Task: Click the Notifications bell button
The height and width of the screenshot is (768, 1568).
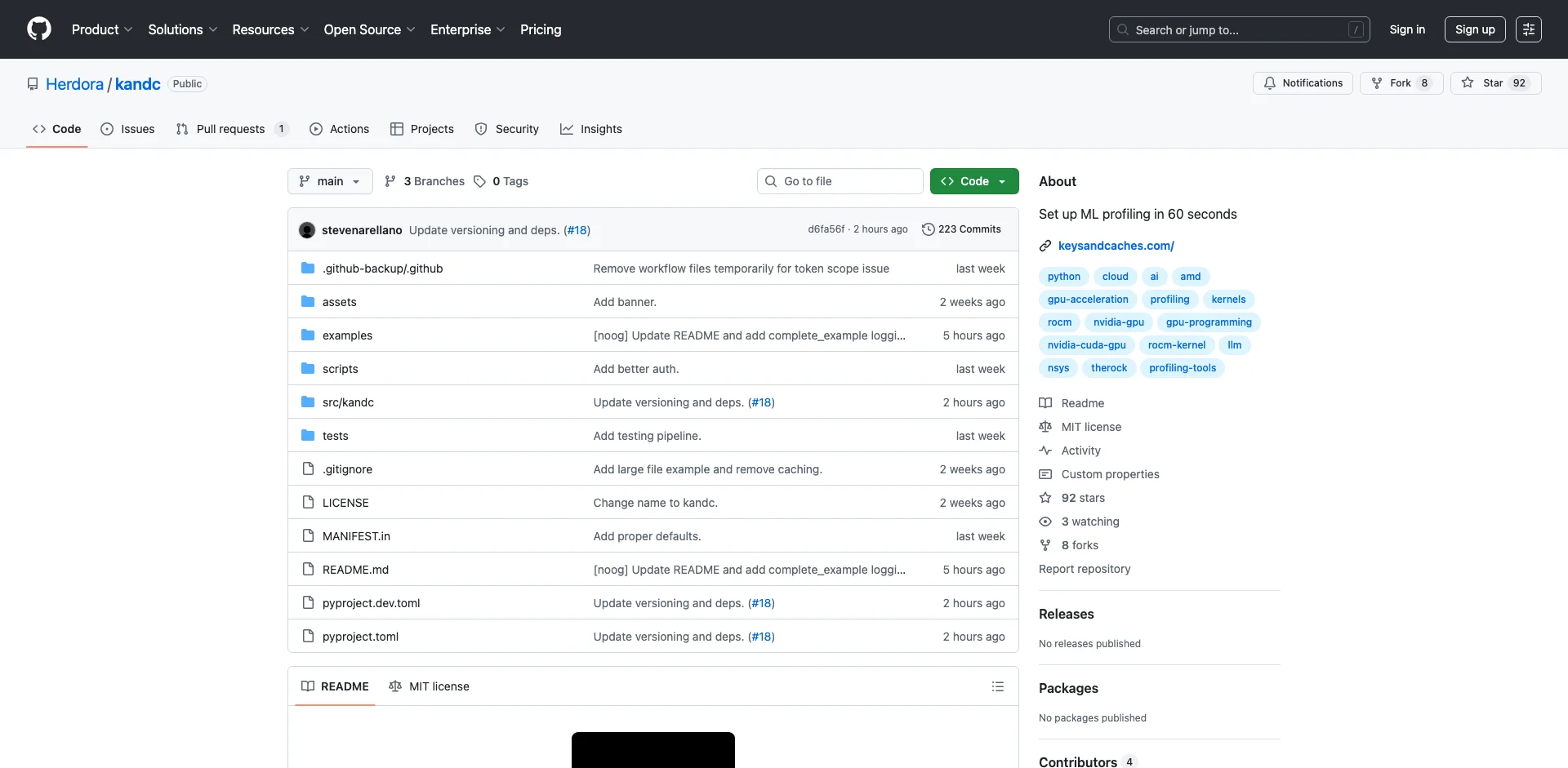Action: [x=1303, y=83]
